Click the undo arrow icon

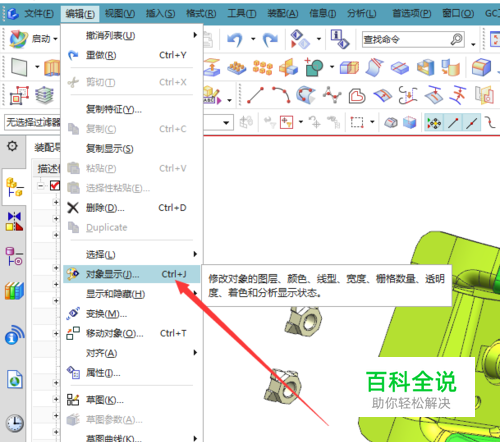click(235, 40)
